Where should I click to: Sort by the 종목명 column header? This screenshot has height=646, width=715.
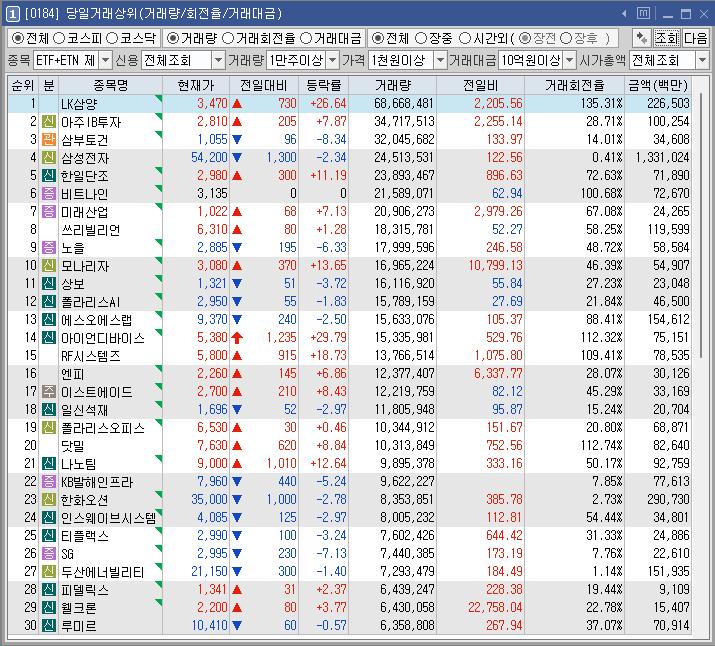pos(110,85)
